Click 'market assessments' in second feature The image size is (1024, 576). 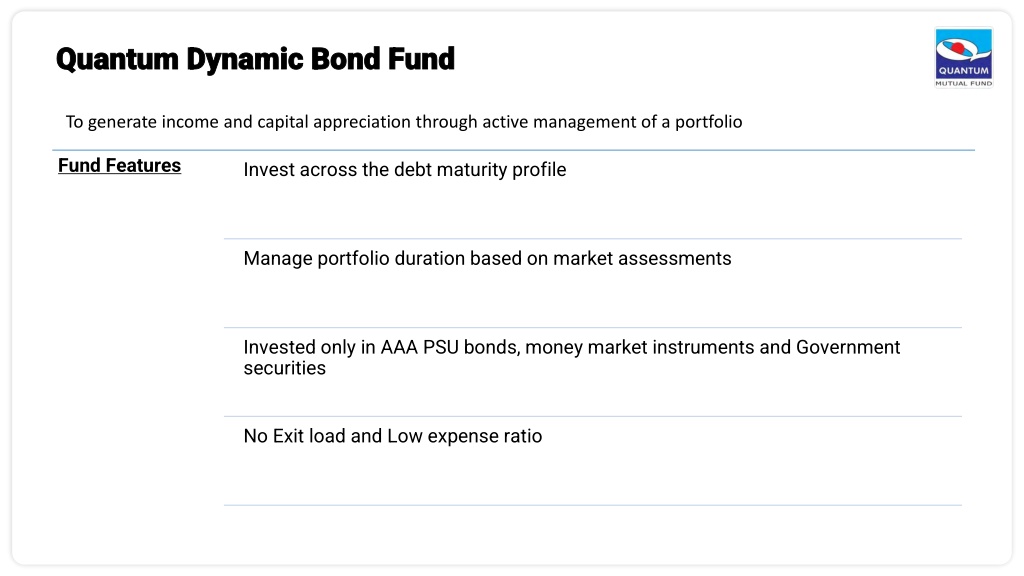point(642,259)
